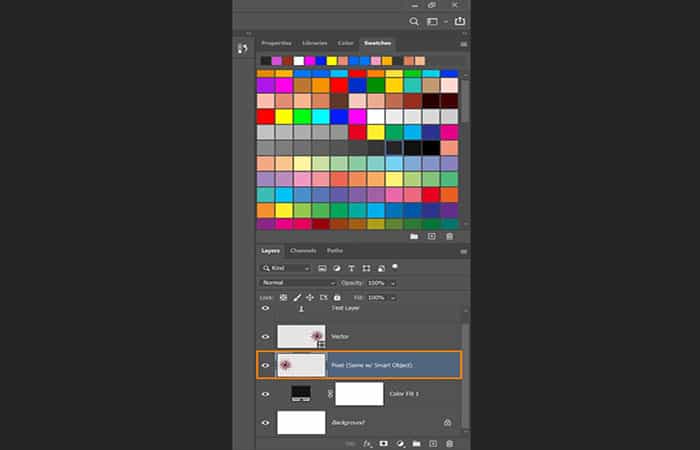The image size is (700, 450).
Task: Filter layers by smart objects
Action: (381, 268)
